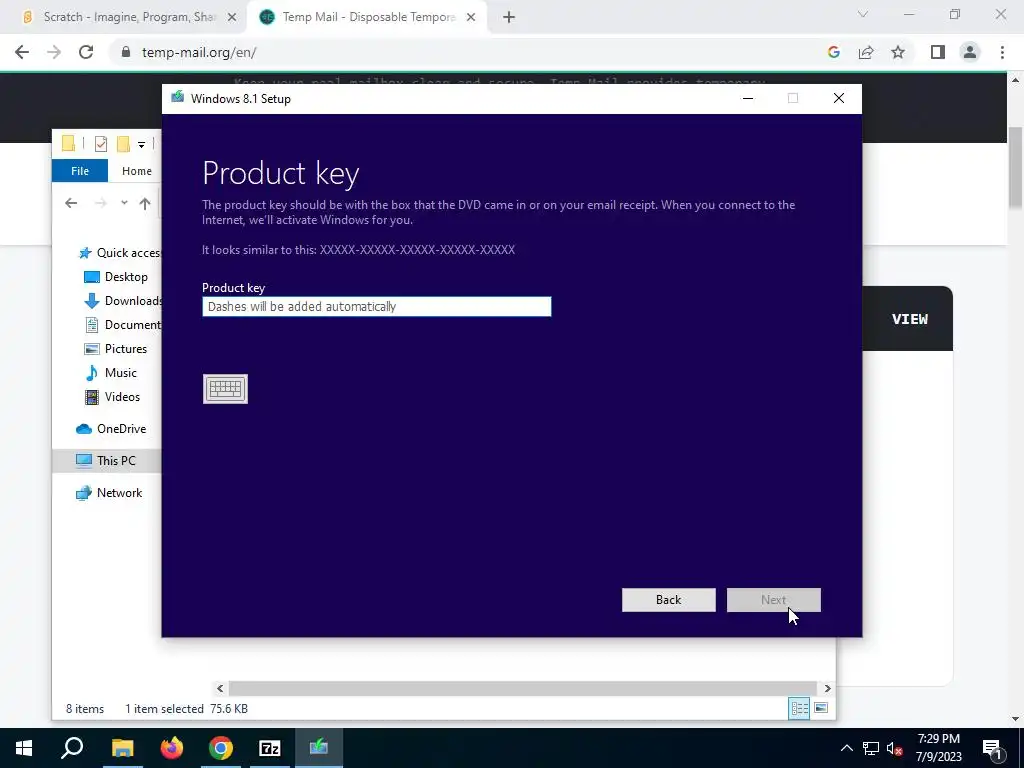Viewport: 1024px width, 768px height.
Task: Click the Next button in Setup
Action: 774,600
